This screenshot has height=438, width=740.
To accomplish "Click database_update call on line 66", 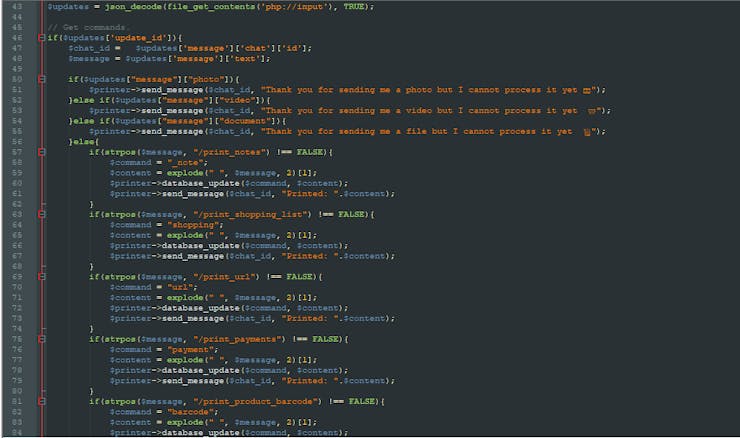I will (229, 245).
